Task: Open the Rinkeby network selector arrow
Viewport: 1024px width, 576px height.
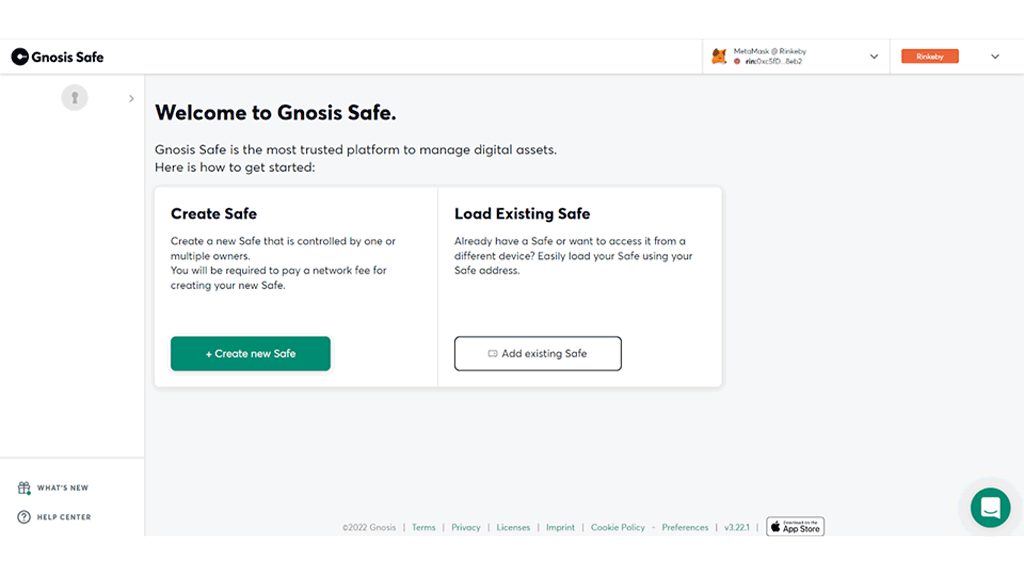Action: [995, 57]
